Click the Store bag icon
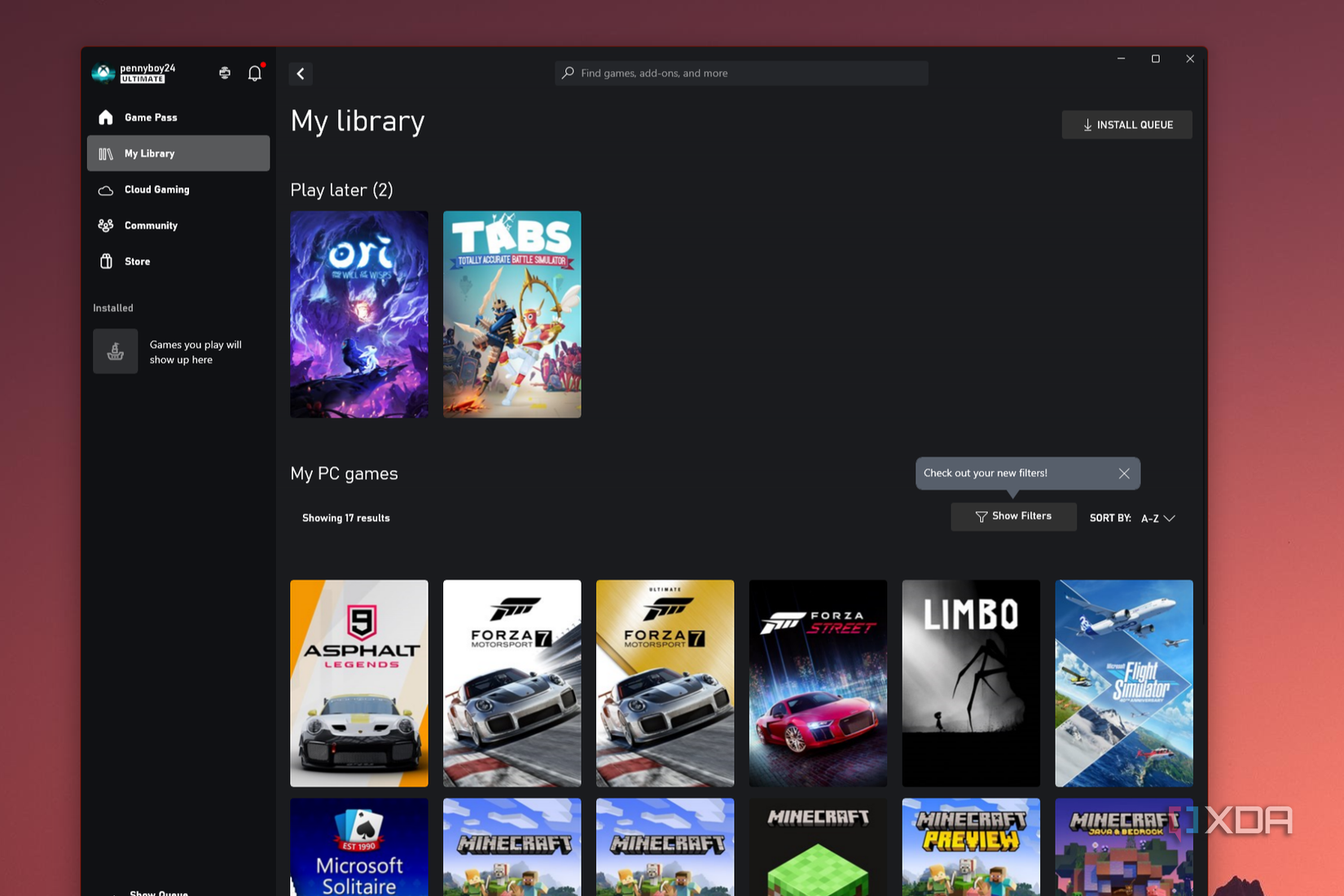Image resolution: width=1344 pixels, height=896 pixels. click(106, 261)
